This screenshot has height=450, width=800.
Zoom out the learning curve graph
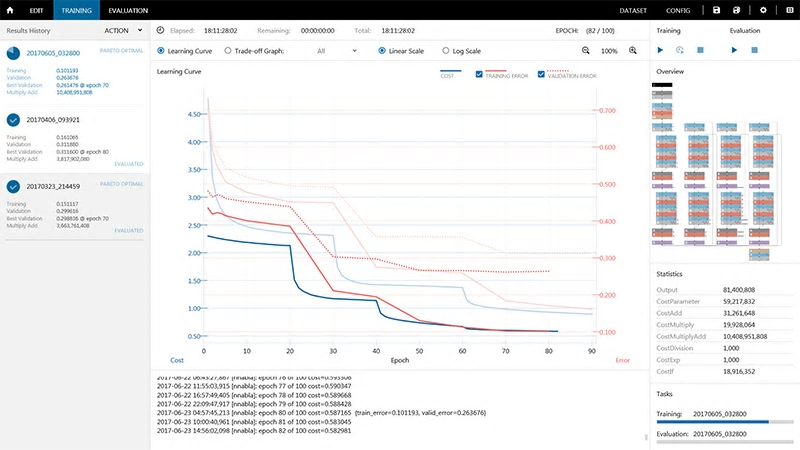coord(586,50)
